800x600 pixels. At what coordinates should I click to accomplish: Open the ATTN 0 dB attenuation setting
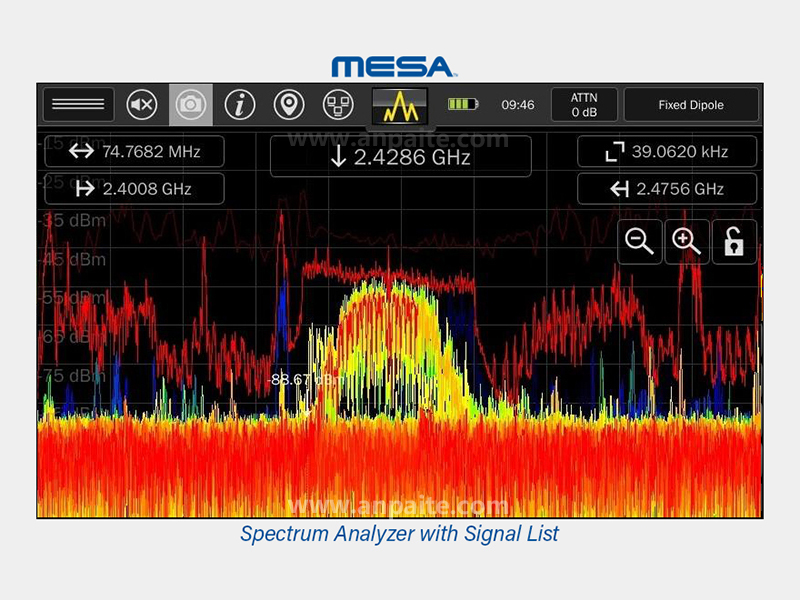584,104
